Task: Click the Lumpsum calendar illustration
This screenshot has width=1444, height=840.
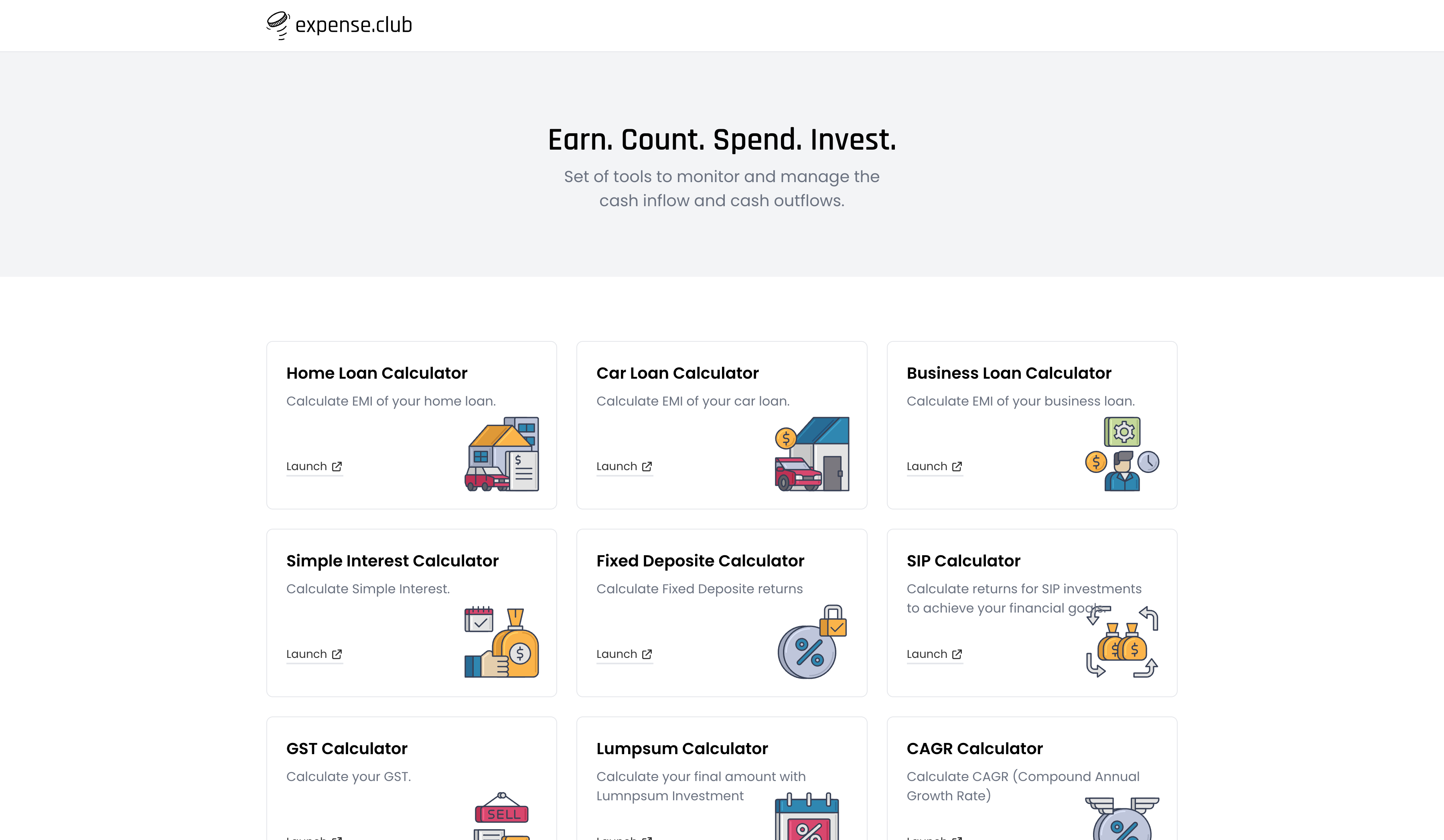Action: pos(807,816)
